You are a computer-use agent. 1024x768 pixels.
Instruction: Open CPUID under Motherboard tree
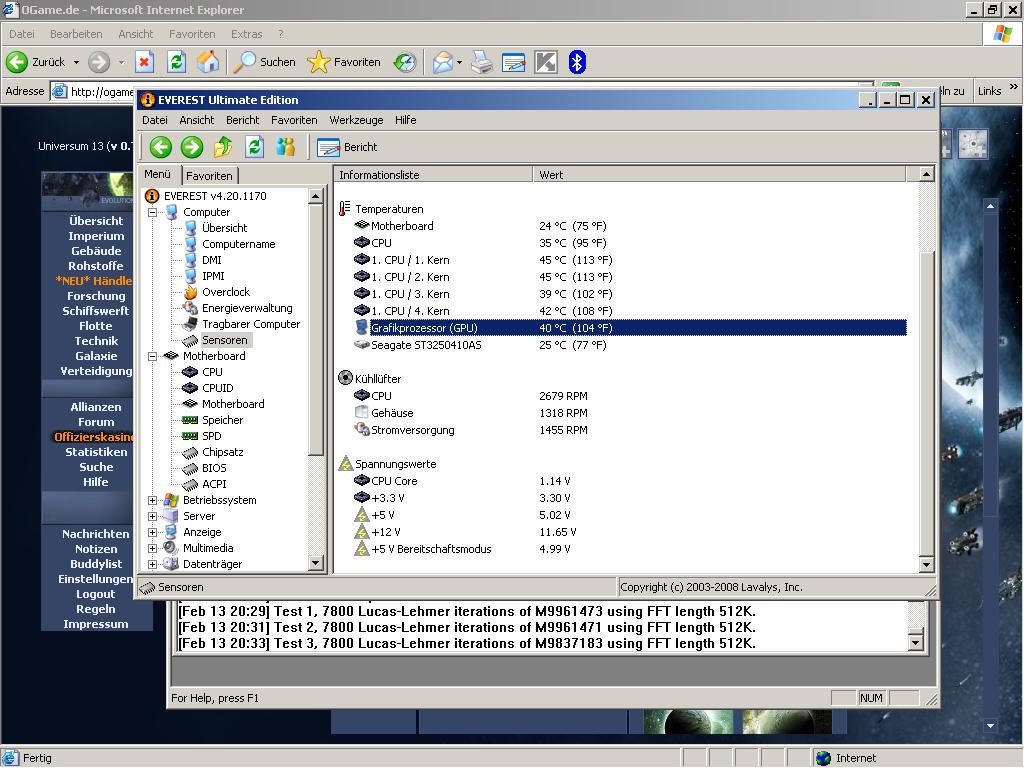click(217, 388)
